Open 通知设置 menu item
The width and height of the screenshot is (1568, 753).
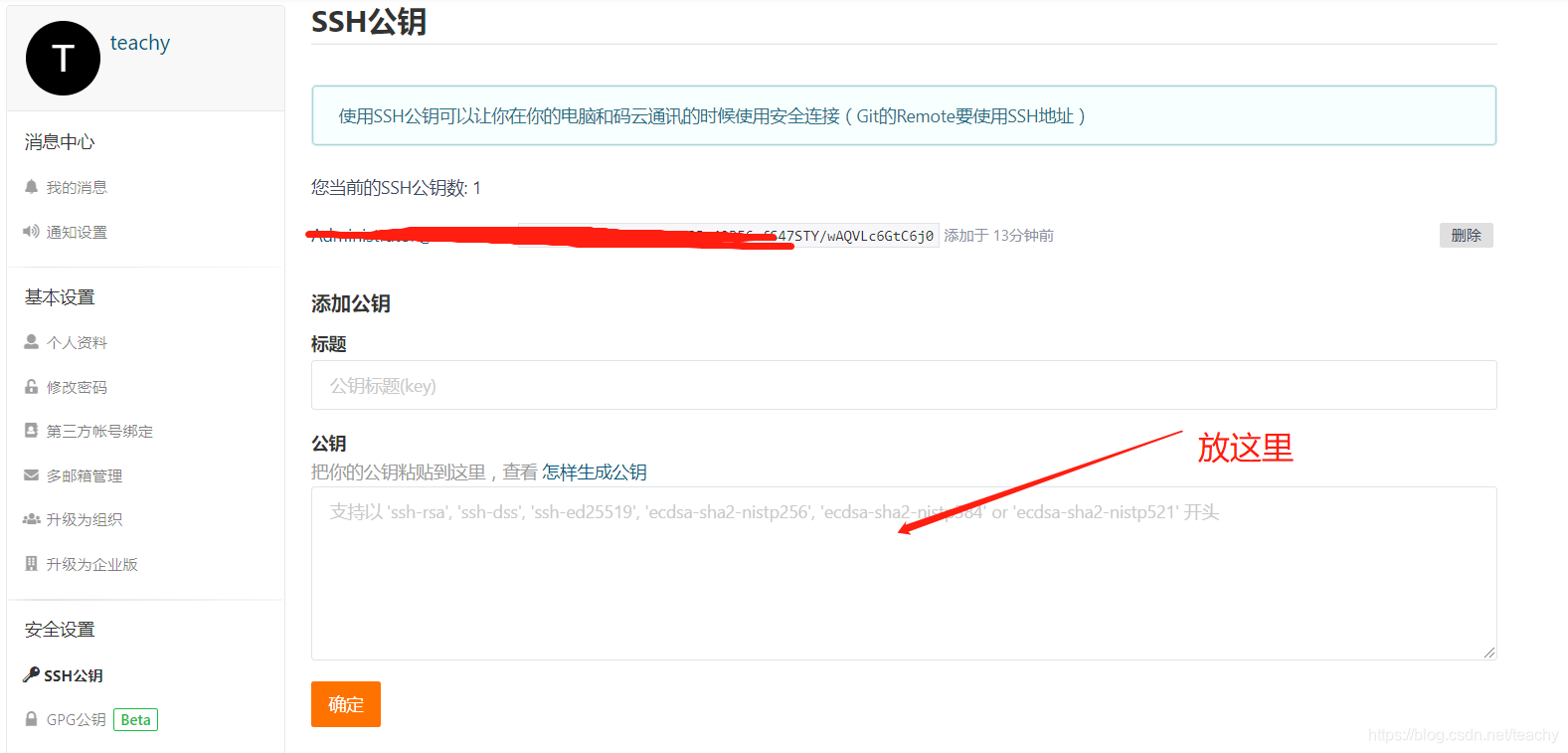coord(77,232)
